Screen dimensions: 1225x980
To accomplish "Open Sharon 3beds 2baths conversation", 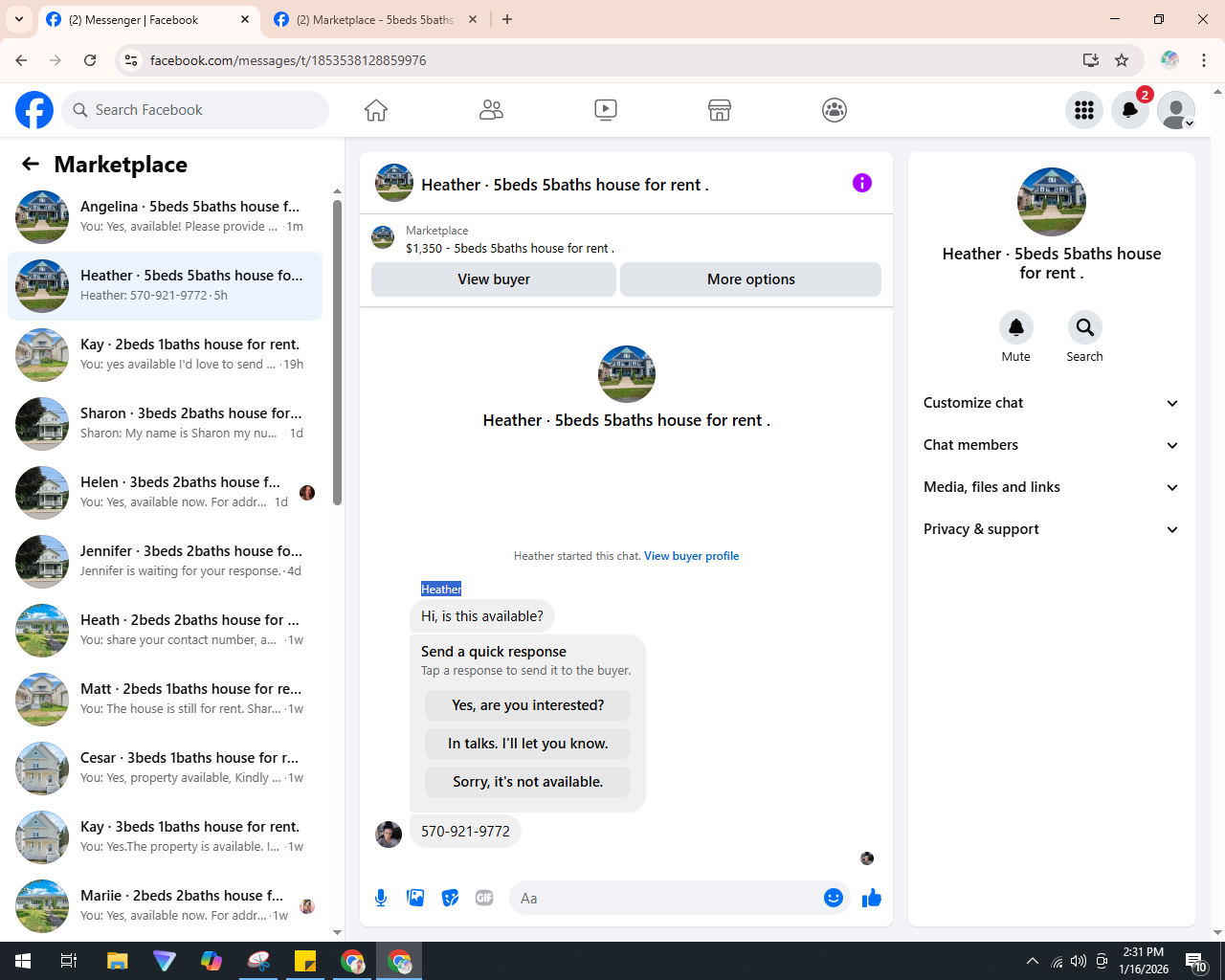I will pos(166,424).
